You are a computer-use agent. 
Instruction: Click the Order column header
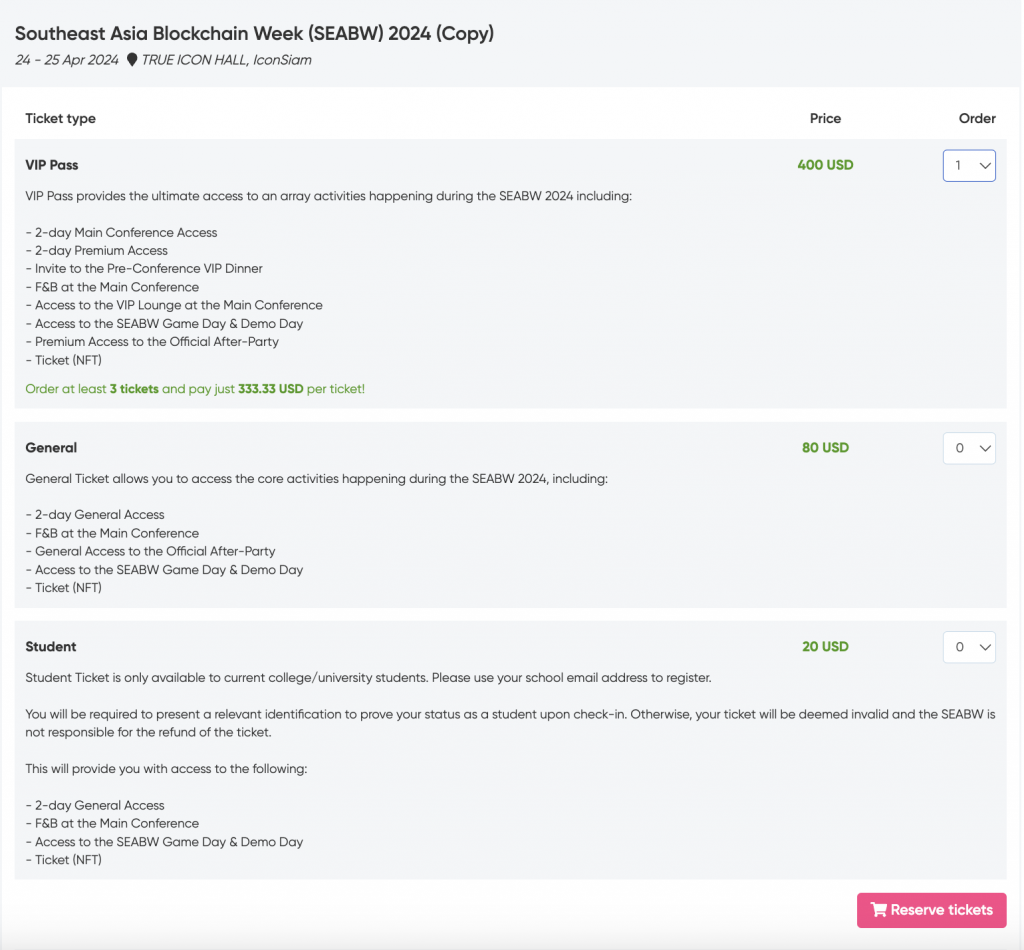tap(976, 118)
